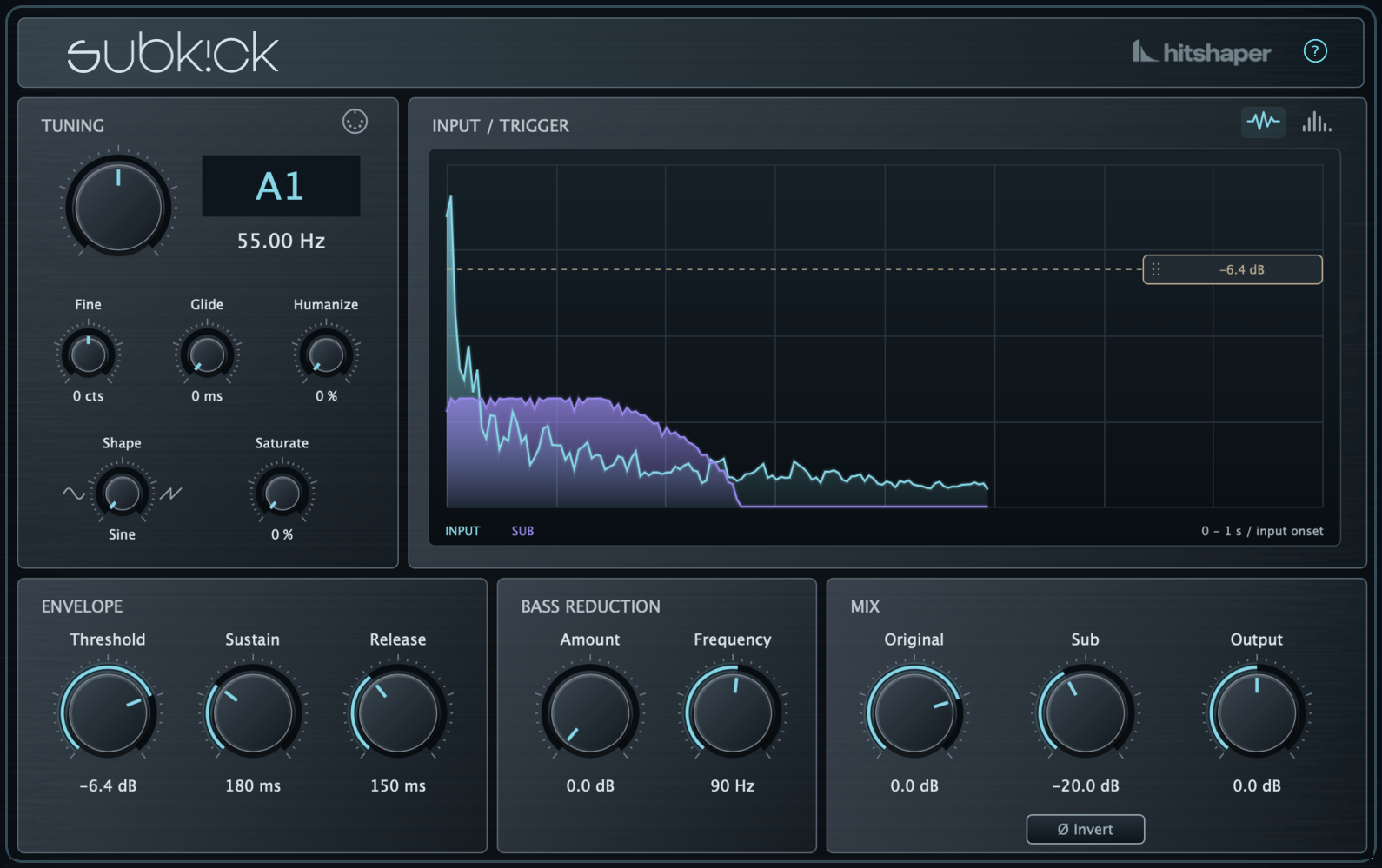
Task: Click the envelope Threshold knob
Action: [108, 712]
